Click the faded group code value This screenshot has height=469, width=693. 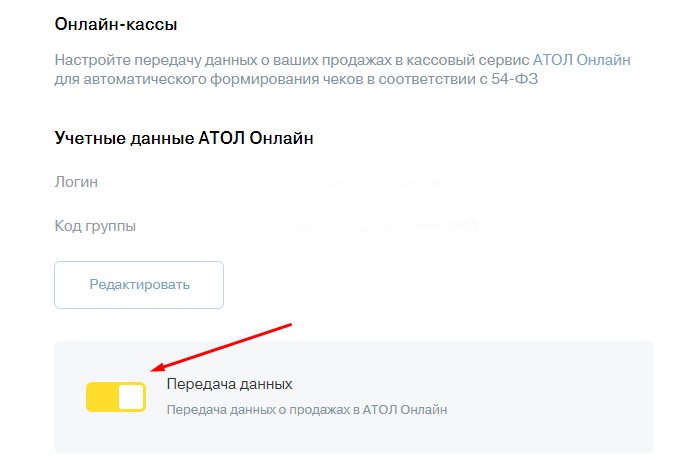coord(388,227)
